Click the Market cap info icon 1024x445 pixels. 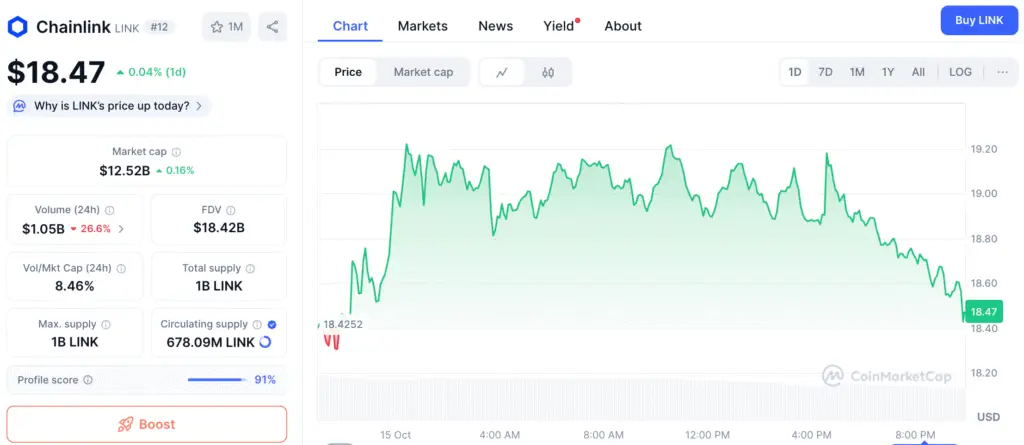pyautogui.click(x=177, y=152)
